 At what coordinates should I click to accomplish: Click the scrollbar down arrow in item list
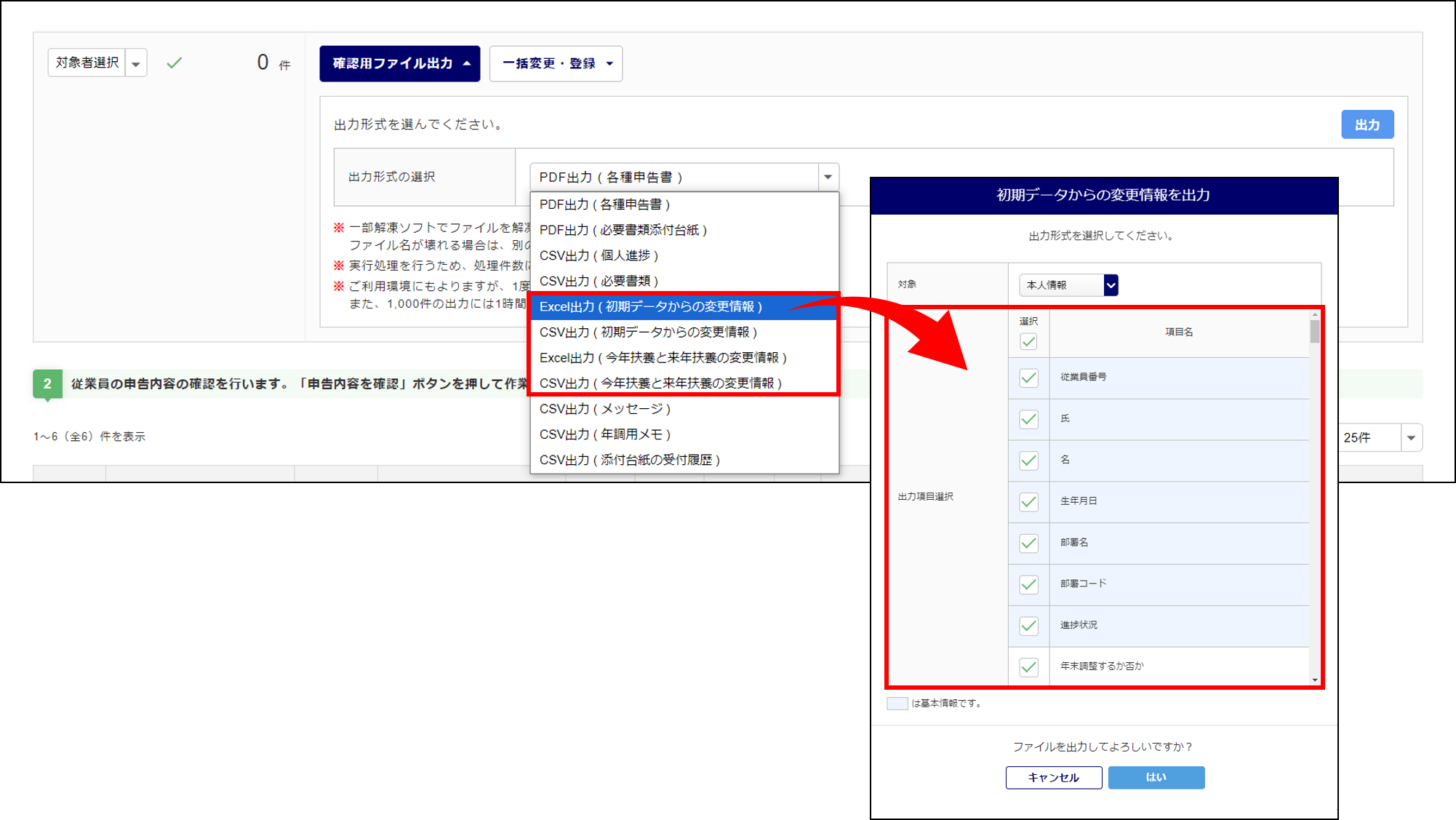1314,680
